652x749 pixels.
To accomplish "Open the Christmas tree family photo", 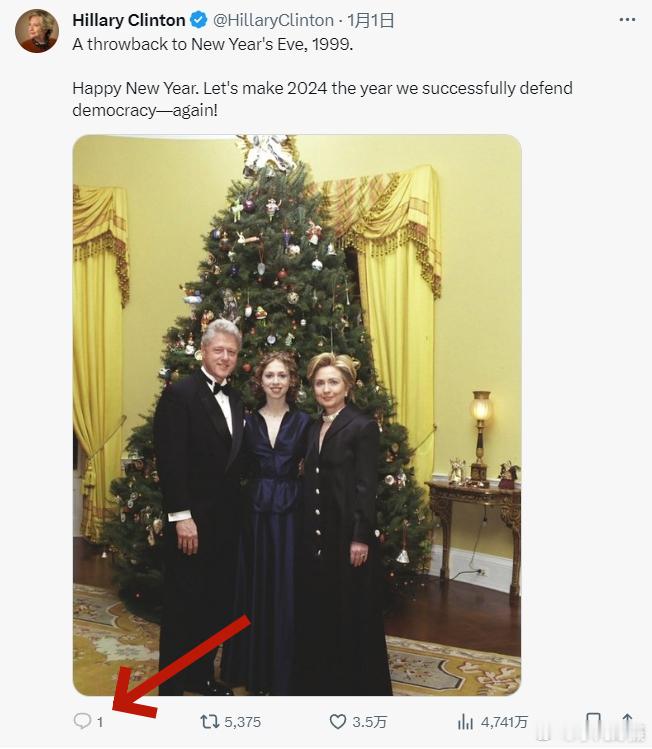I will [297, 415].
